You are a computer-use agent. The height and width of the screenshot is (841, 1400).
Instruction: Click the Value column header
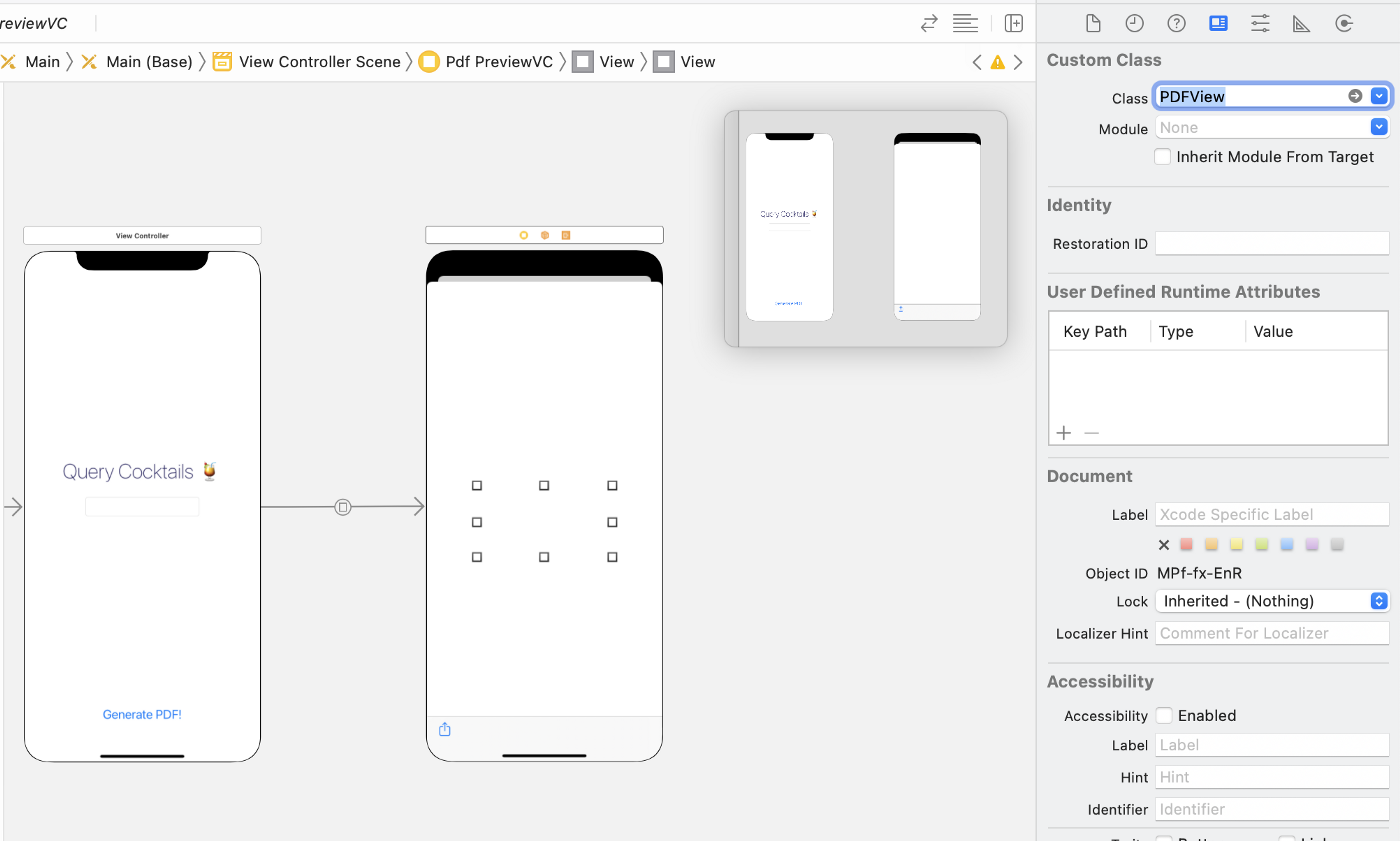pos(1273,331)
